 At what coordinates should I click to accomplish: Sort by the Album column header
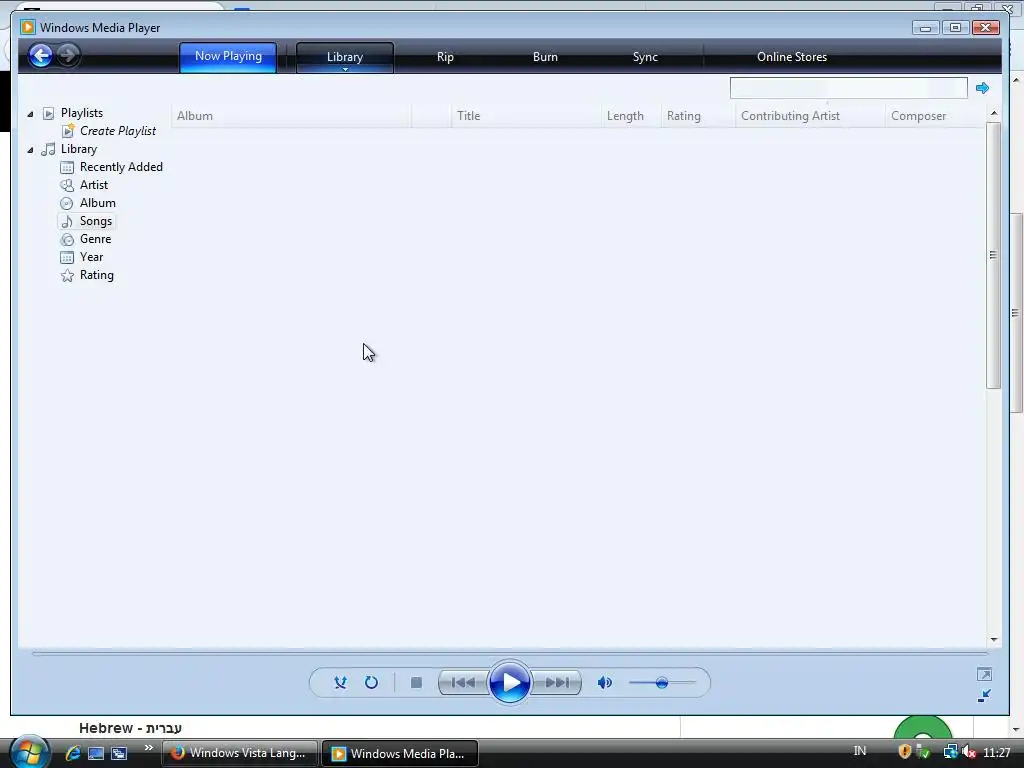[291, 116]
